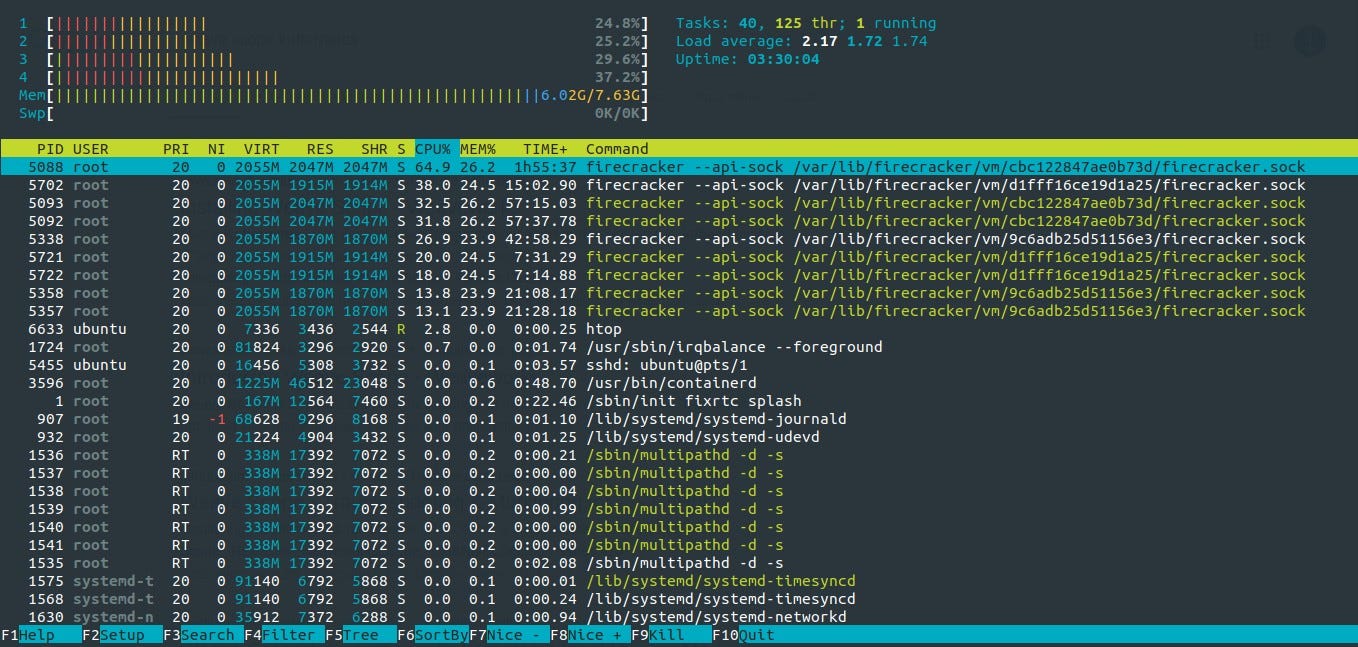1358x647 pixels.
Task: Sort by Command column header
Action: coord(617,149)
